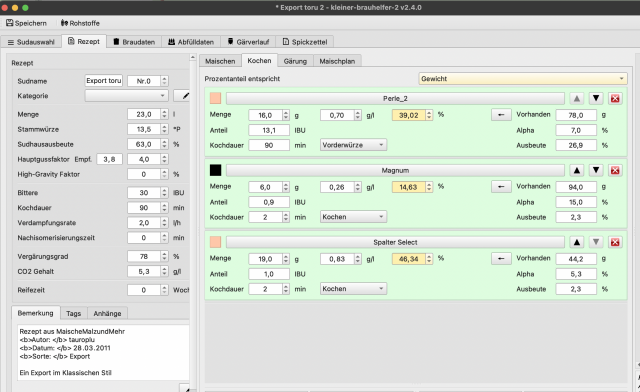Adjust the Stammwürze stepper arrows

[164, 129]
